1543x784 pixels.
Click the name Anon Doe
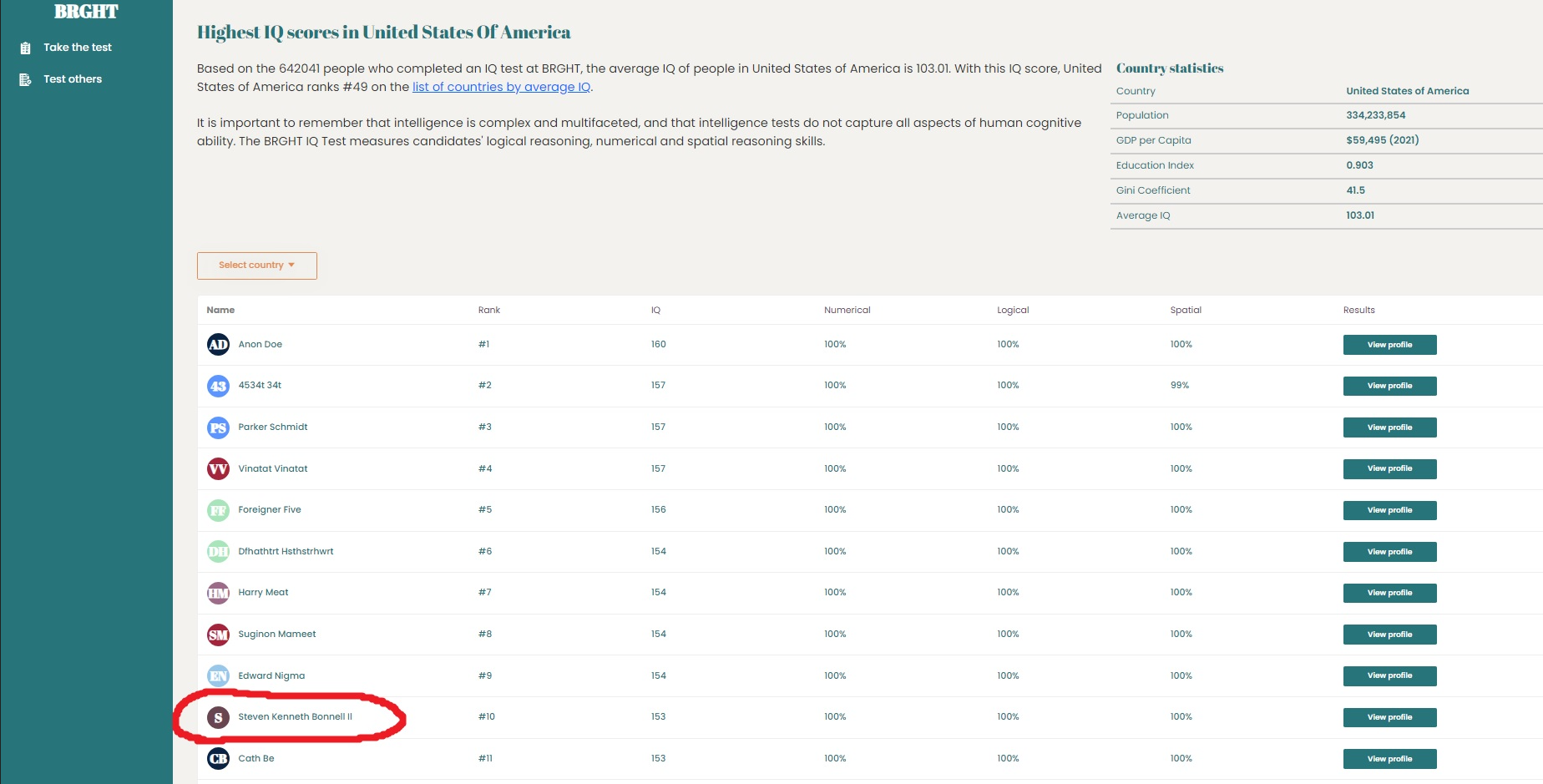[261, 344]
